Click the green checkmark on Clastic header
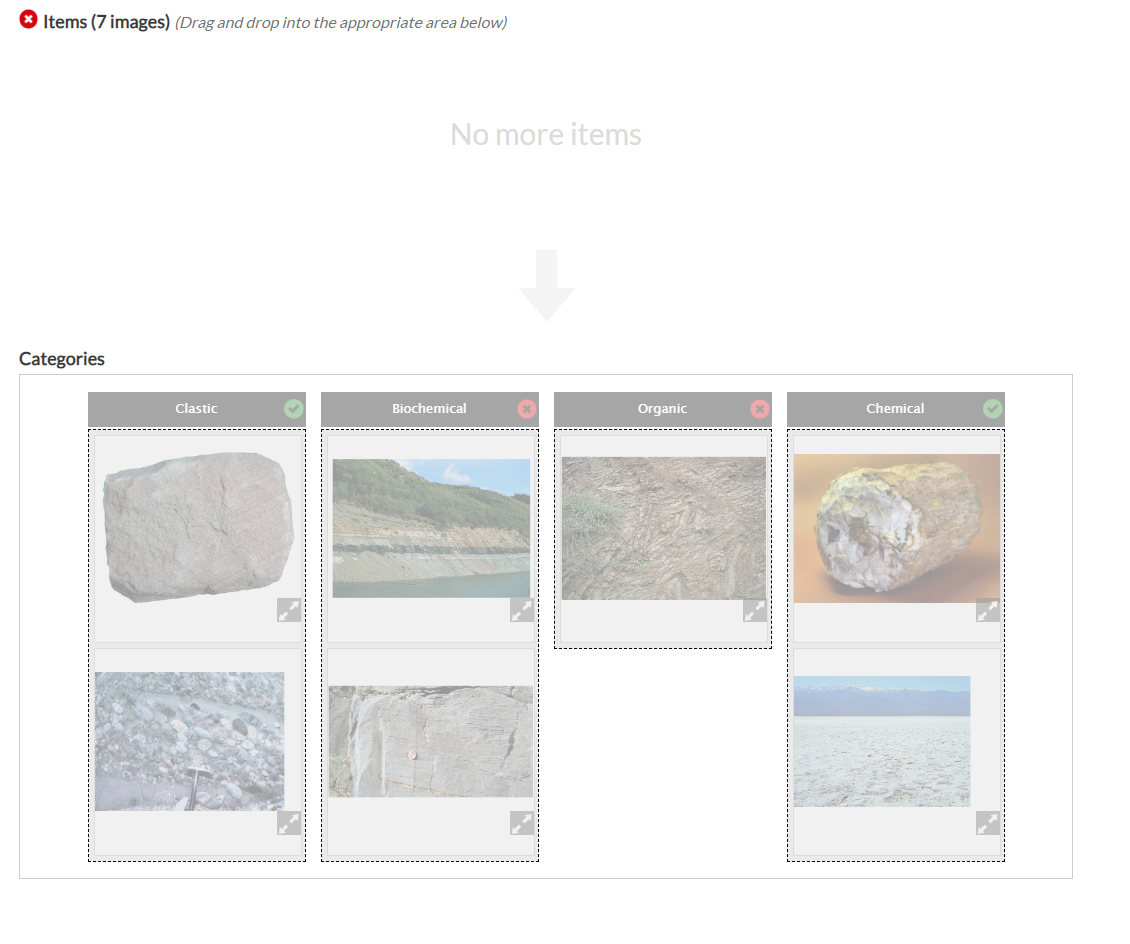Image resolution: width=1130 pixels, height=944 pixels. point(293,409)
